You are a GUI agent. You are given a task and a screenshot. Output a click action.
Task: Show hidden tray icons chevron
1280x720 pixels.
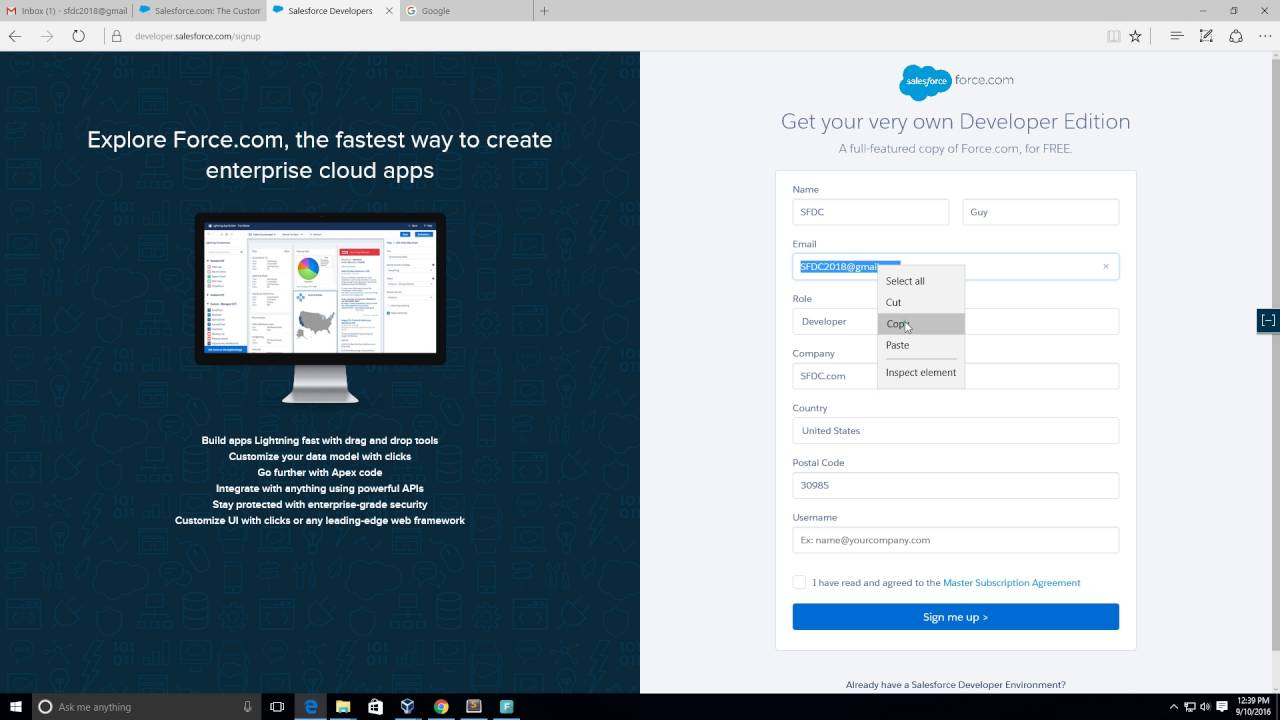tap(1173, 706)
